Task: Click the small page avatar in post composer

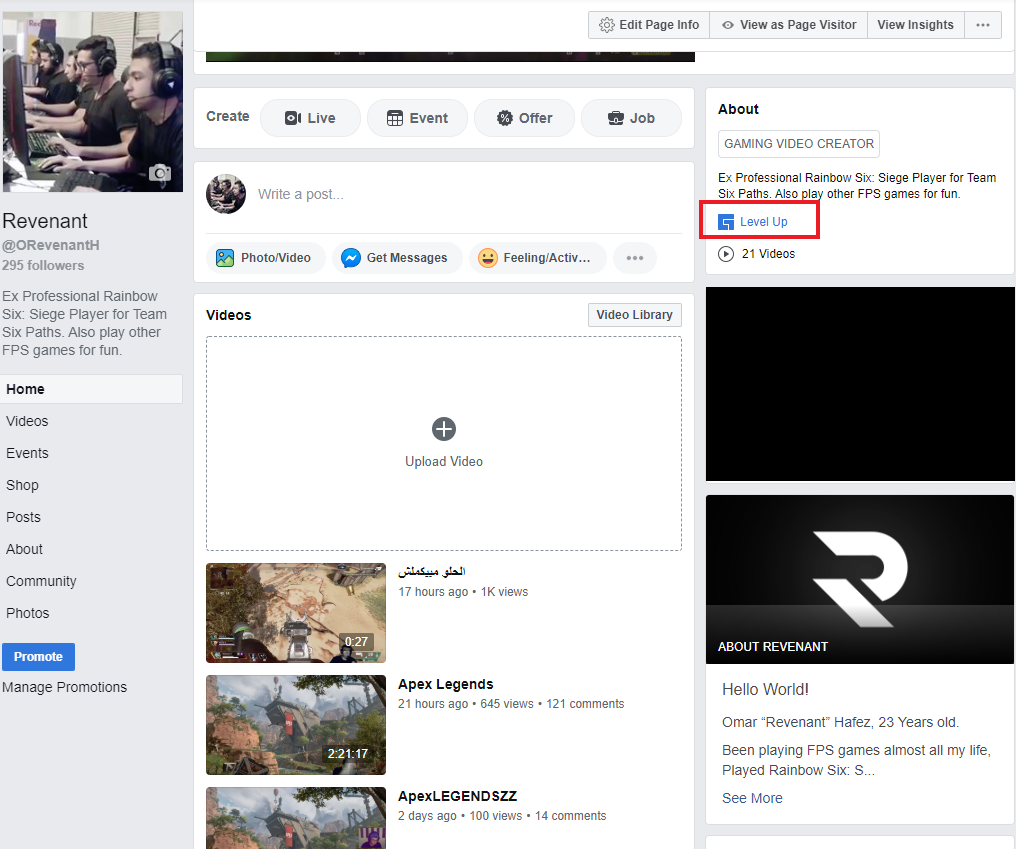Action: (x=226, y=194)
